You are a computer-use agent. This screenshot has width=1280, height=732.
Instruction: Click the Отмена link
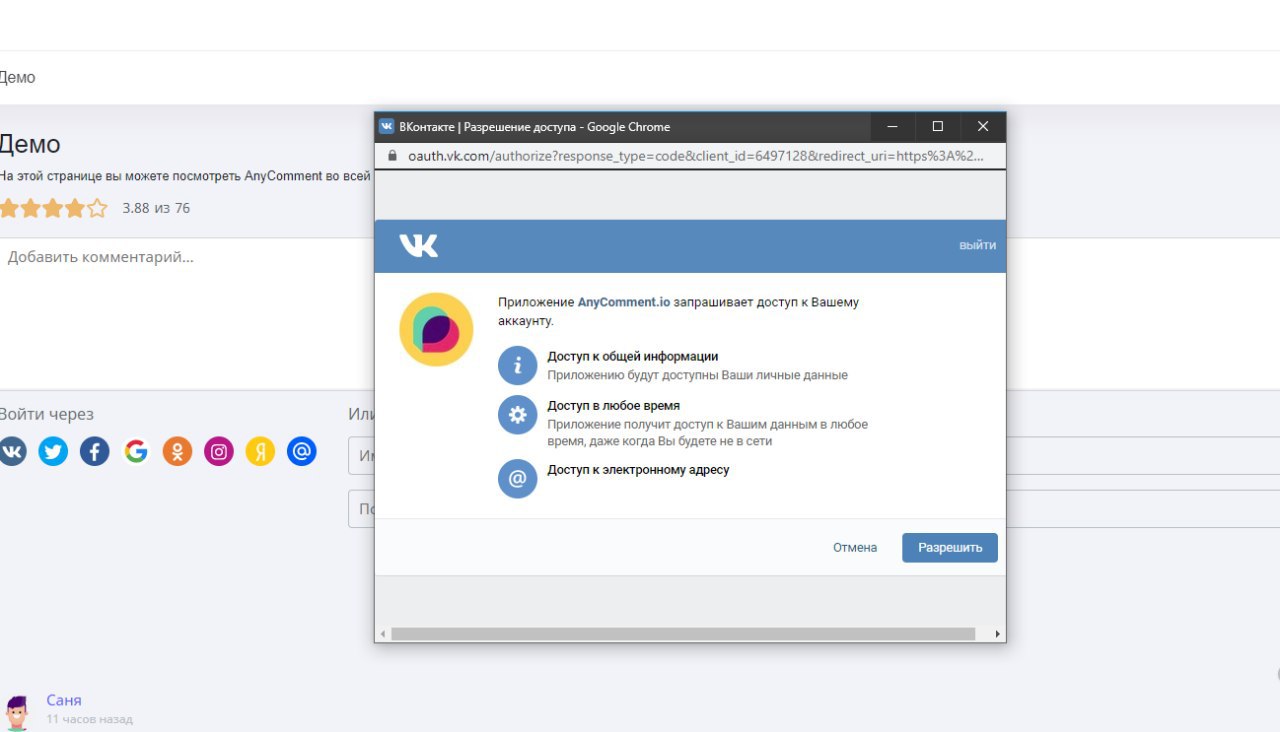pyautogui.click(x=855, y=547)
